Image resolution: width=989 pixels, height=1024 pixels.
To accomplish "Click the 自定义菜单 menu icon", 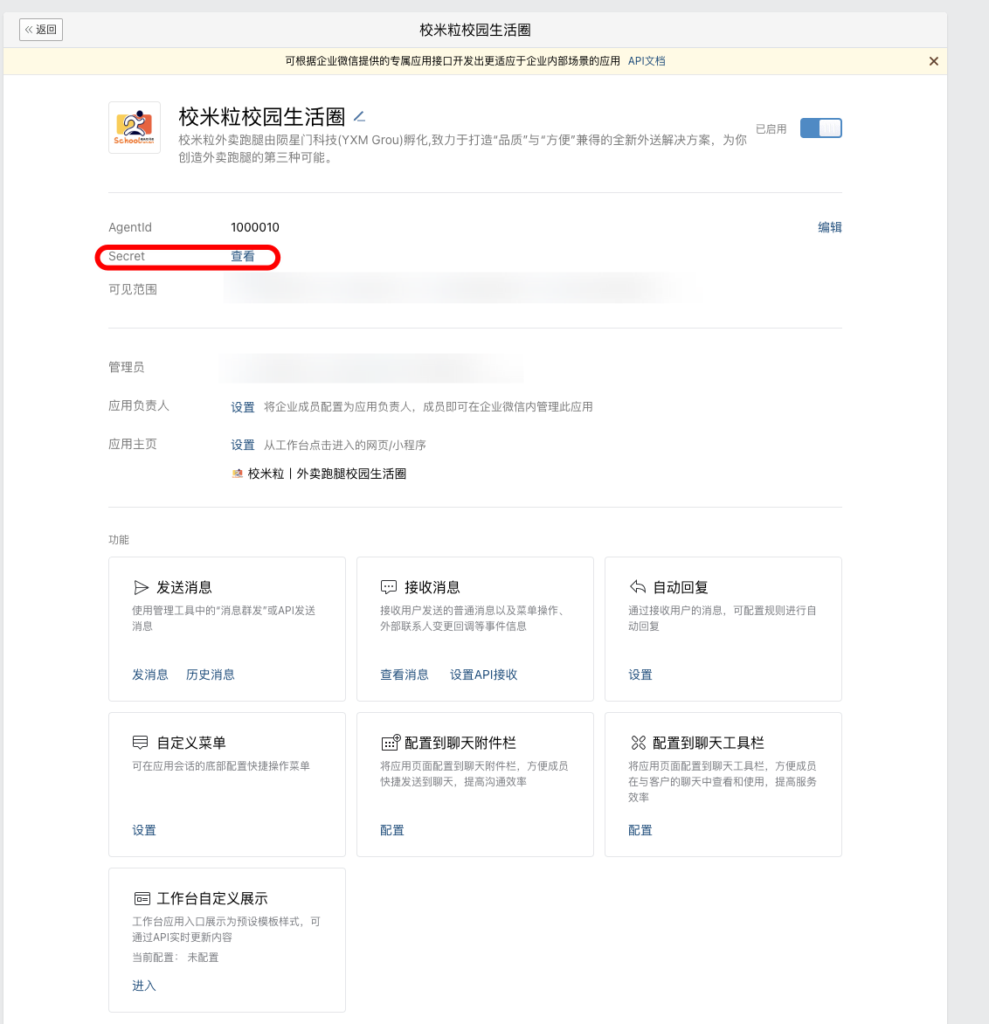I will click(141, 743).
